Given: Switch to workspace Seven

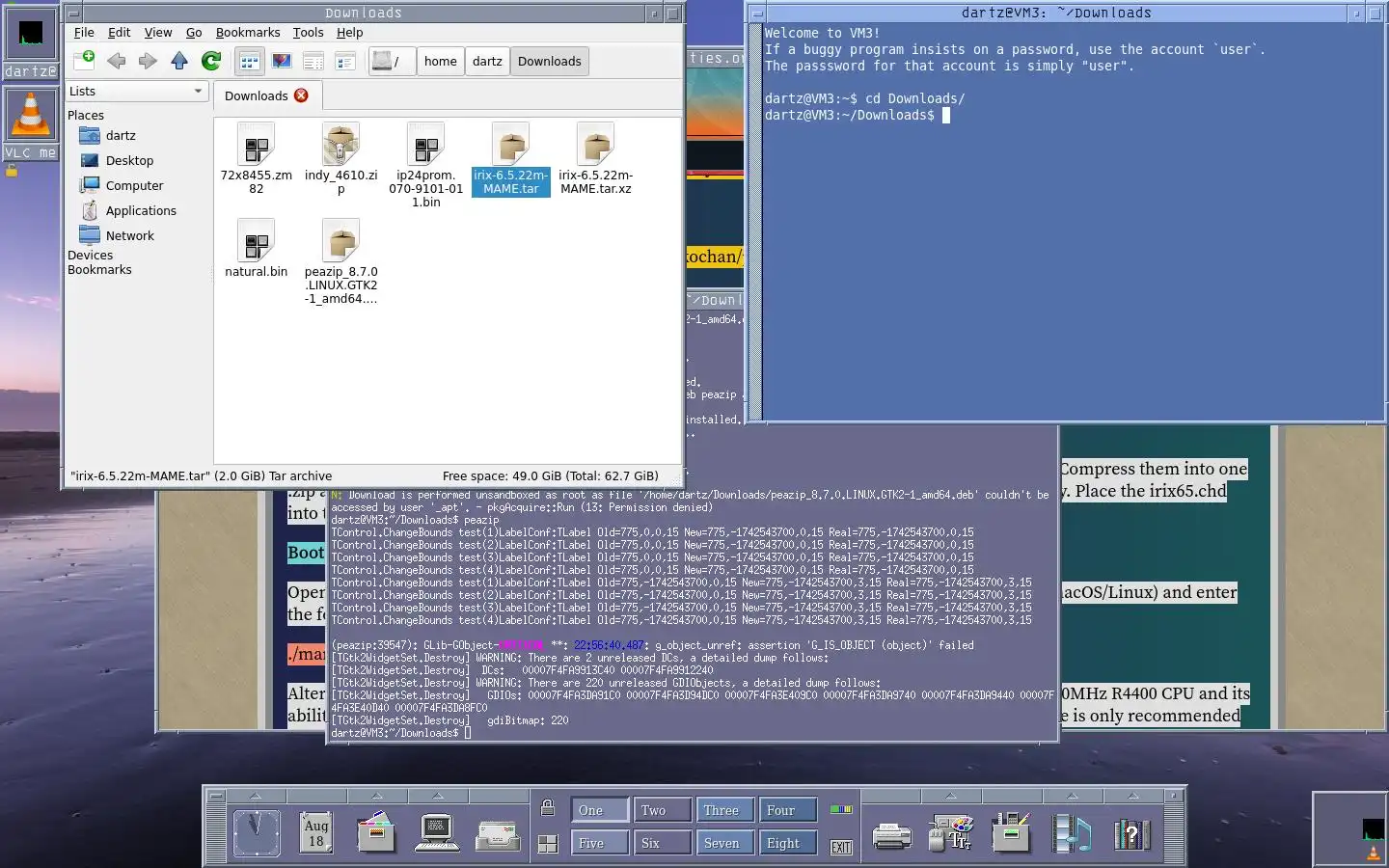Looking at the screenshot, I should pos(723,843).
